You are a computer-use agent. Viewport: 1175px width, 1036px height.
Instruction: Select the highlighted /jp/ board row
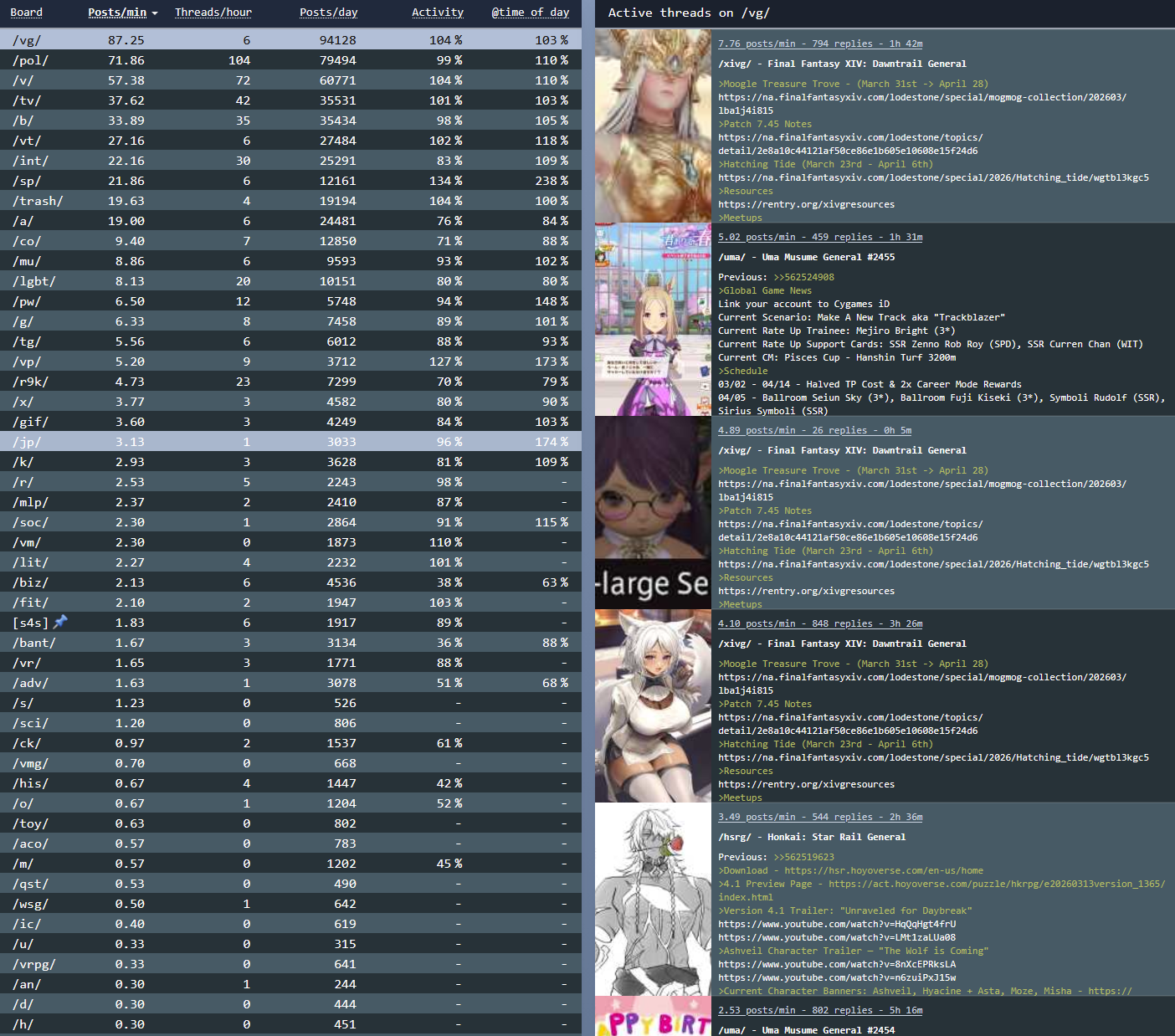coord(290,442)
